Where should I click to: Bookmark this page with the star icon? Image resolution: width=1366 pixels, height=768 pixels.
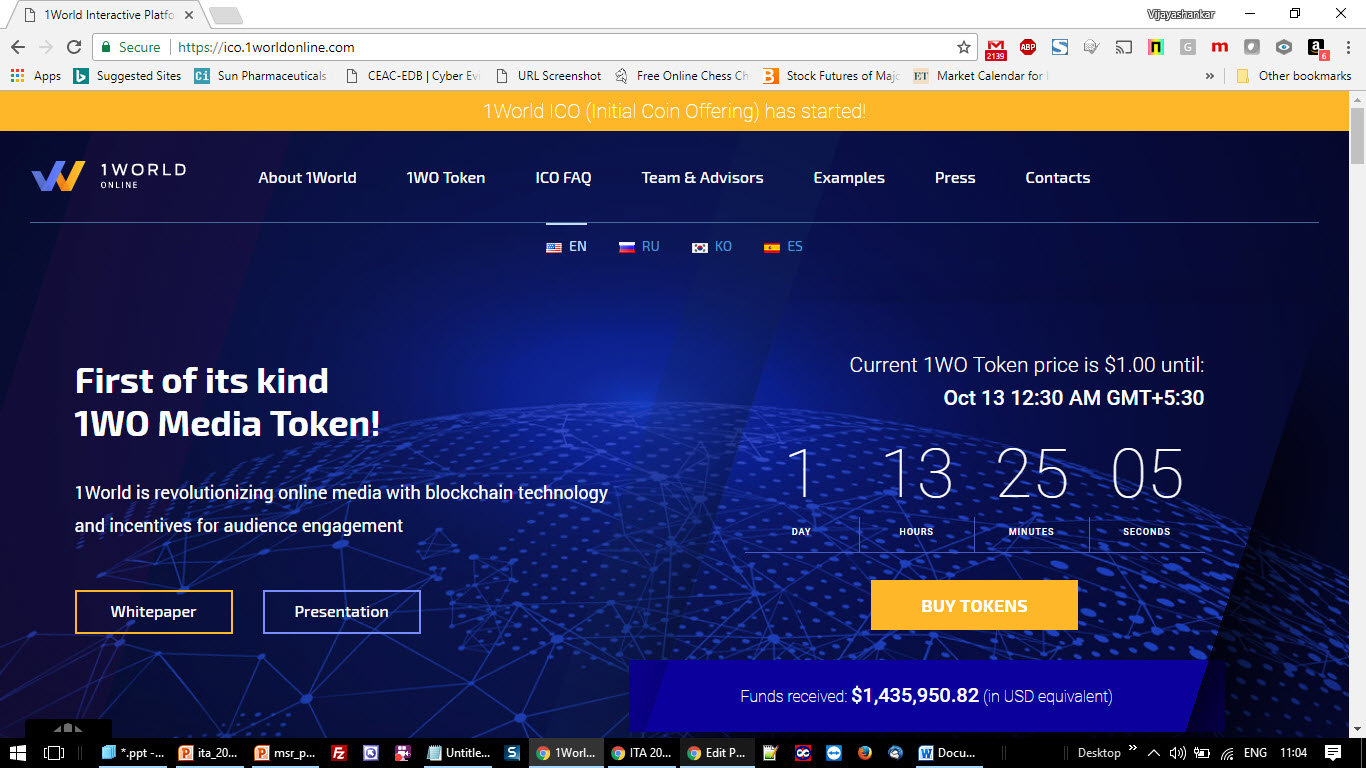[963, 47]
